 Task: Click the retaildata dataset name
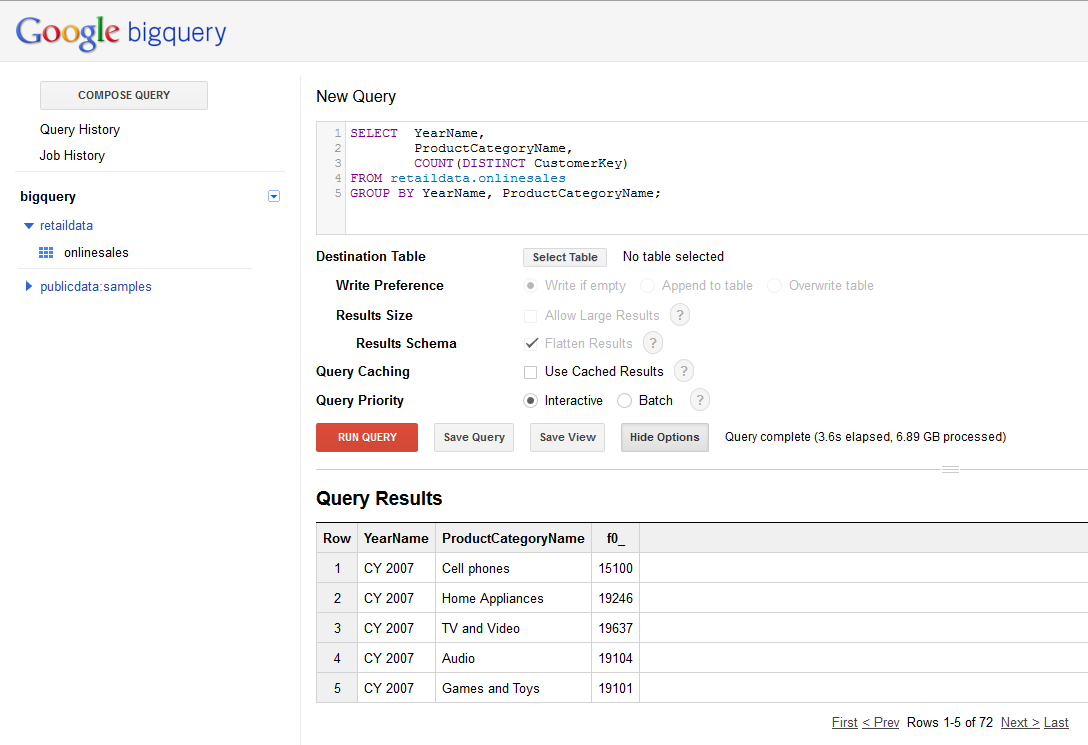click(67, 225)
